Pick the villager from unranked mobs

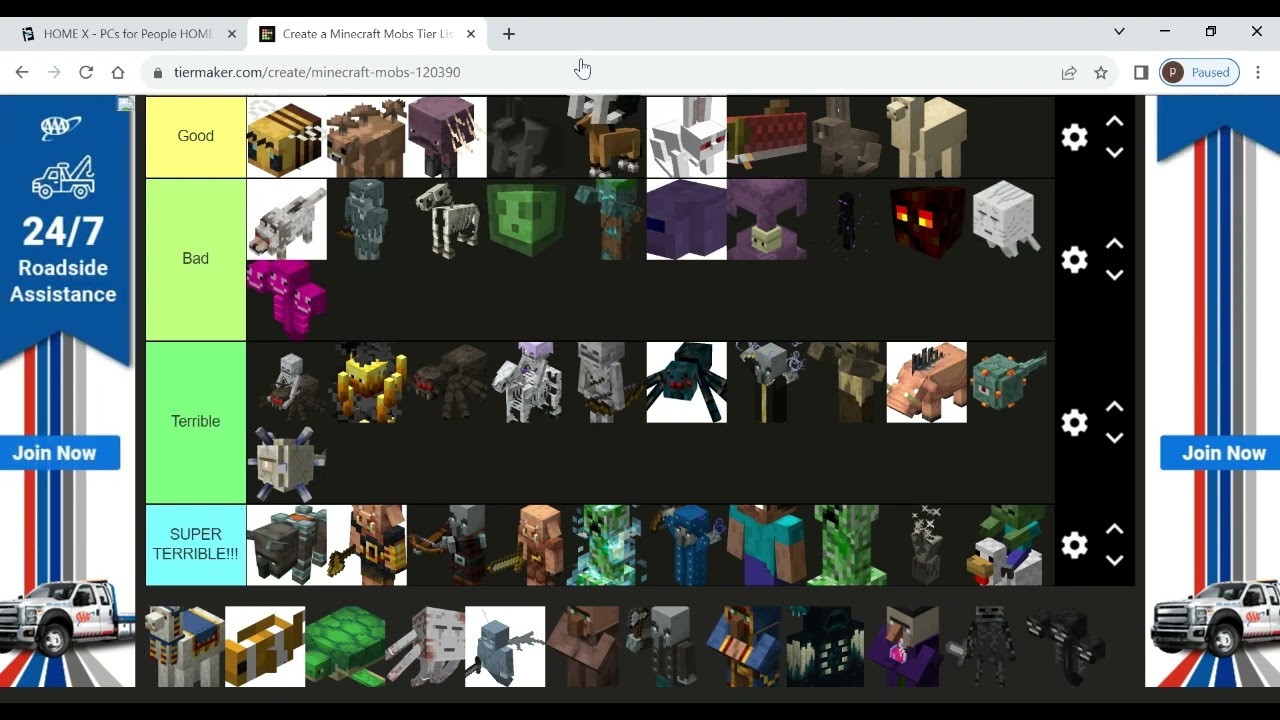coord(585,647)
